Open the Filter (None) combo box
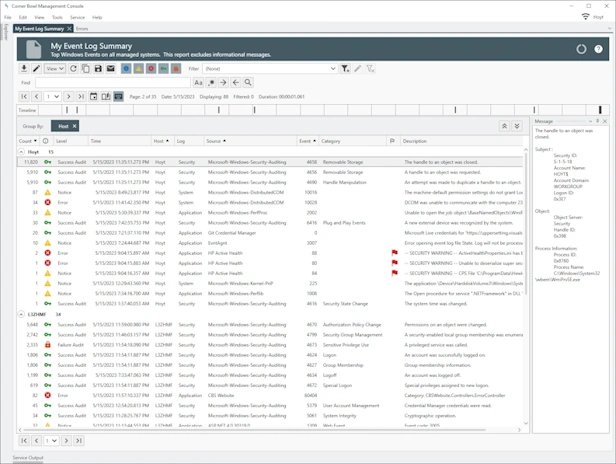Screen dimensions: 616x464 [270, 69]
